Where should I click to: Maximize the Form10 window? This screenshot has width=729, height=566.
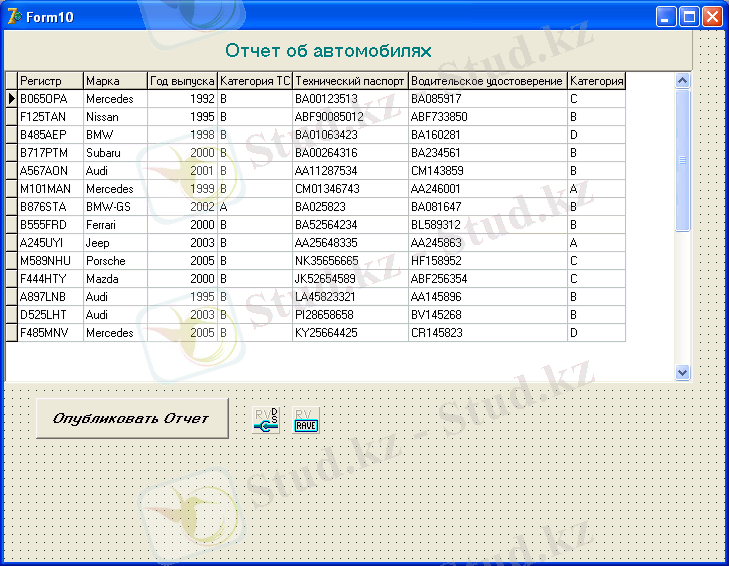[689, 16]
